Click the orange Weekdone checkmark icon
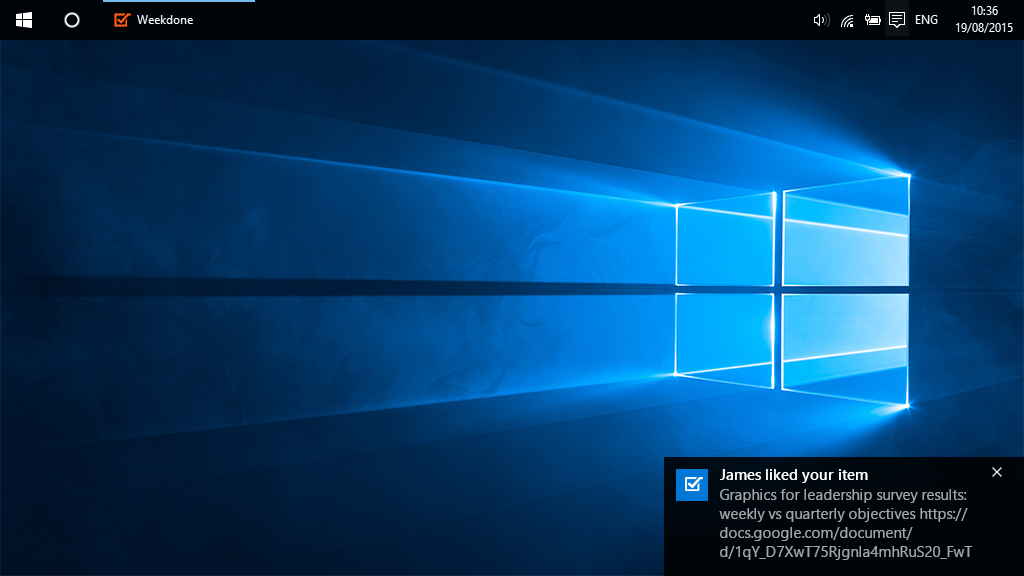 pos(121,20)
